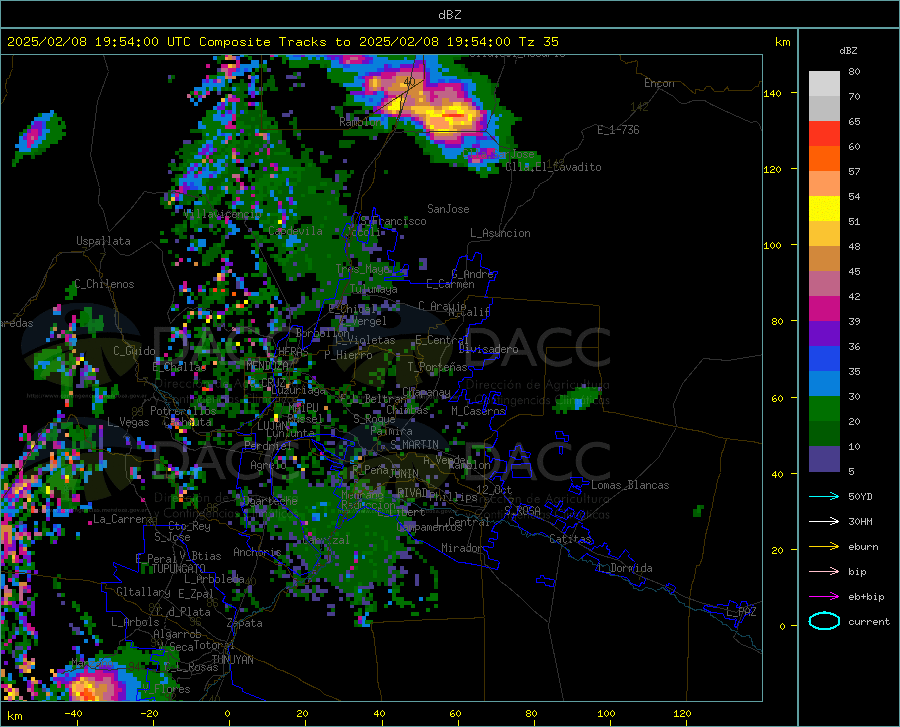
Task: Click the 'dBZ' title at window top
Action: (449, 15)
